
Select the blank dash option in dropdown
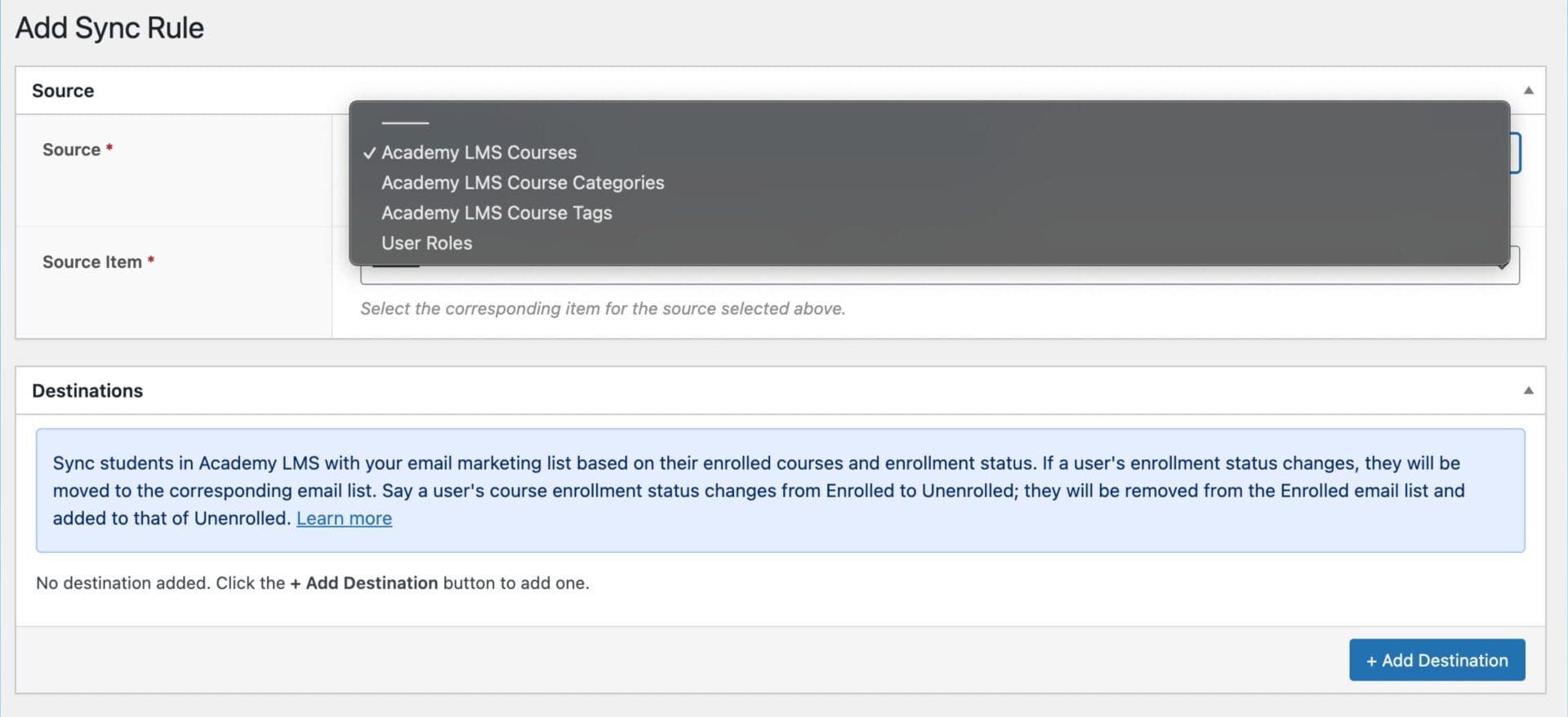929,122
